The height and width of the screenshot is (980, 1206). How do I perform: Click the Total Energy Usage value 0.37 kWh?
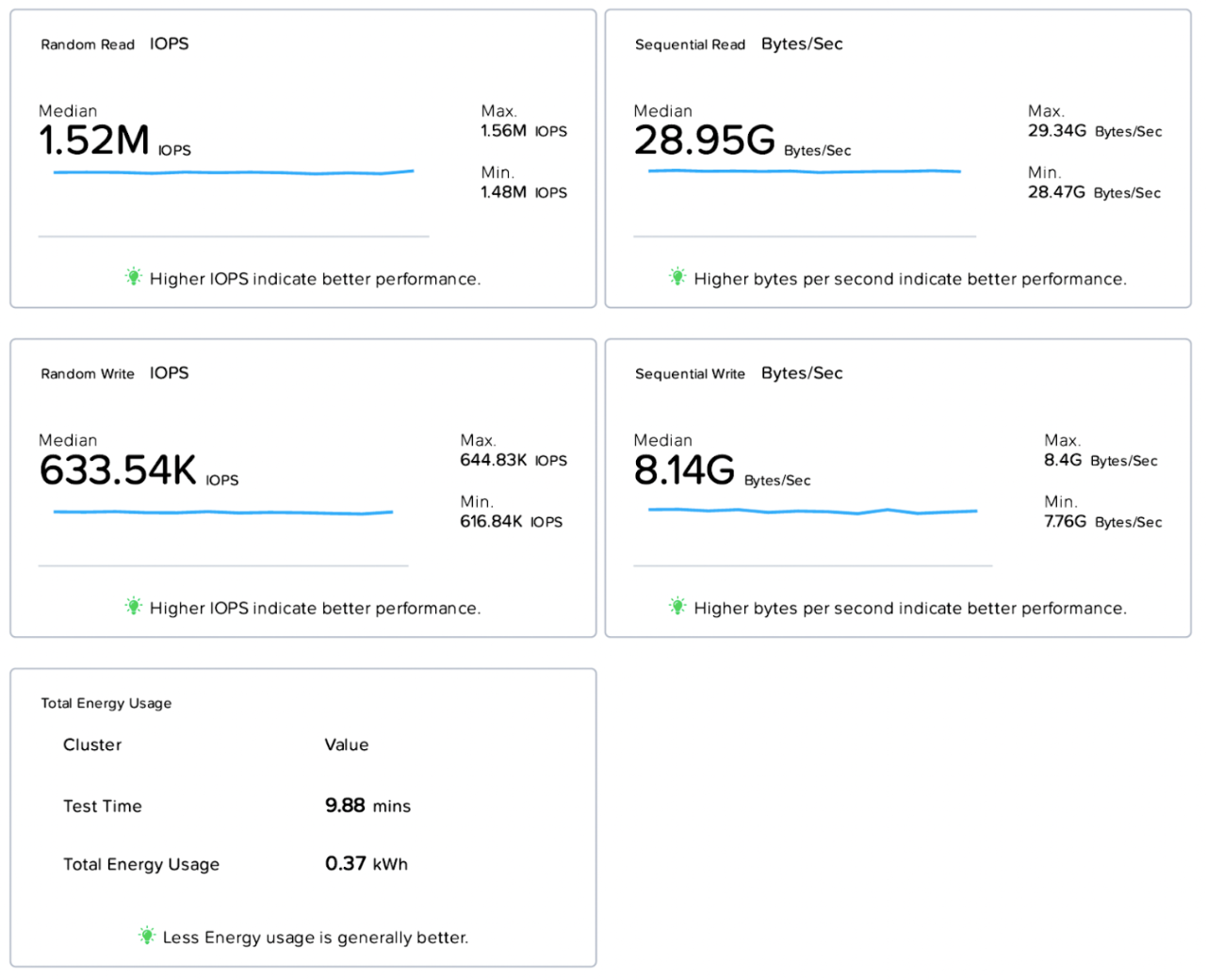[366, 863]
